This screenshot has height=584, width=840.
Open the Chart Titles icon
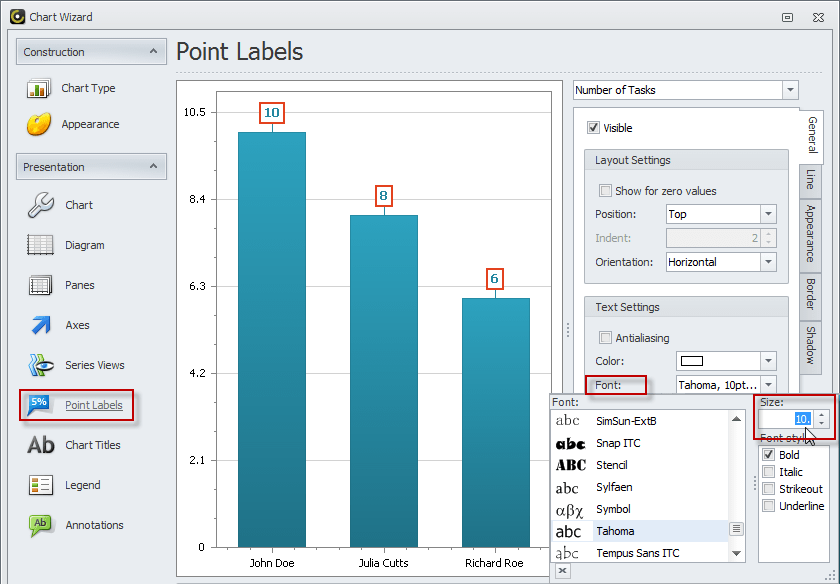coord(40,446)
